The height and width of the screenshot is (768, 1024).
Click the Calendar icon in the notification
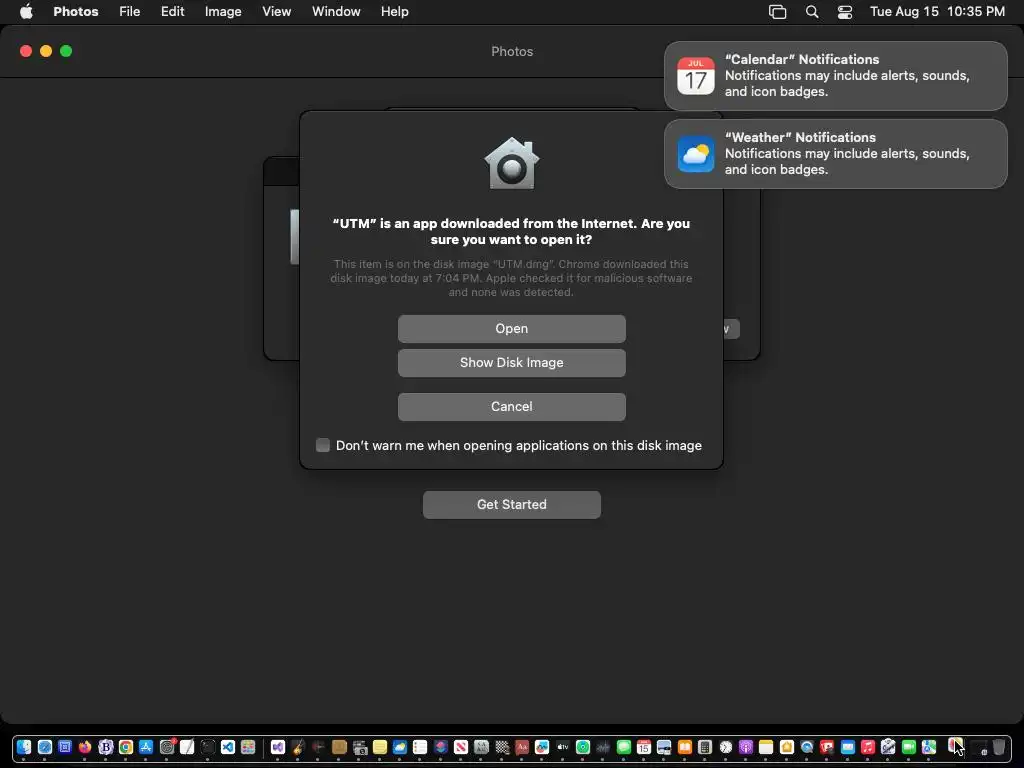(x=696, y=76)
